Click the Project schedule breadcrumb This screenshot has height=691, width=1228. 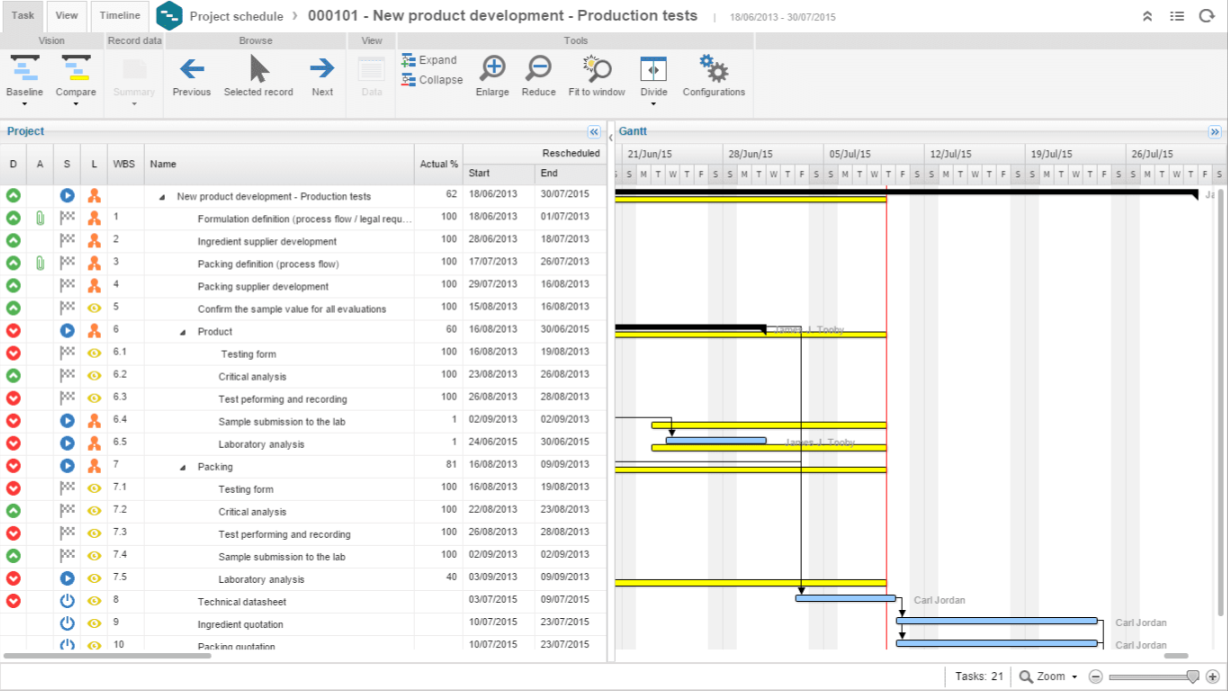pyautogui.click(x=236, y=16)
